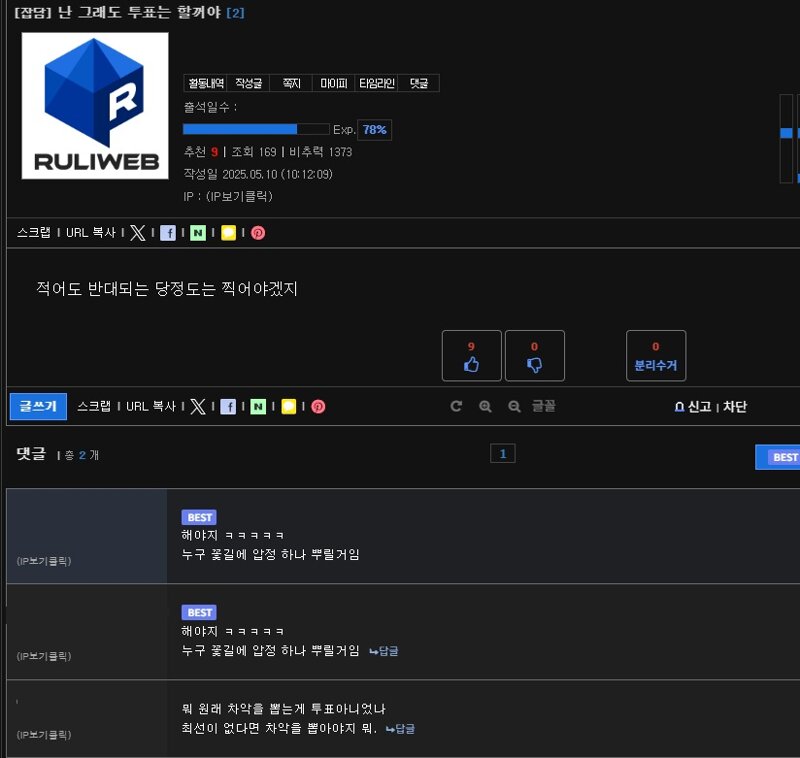Click upper URL 복사 link
Image resolution: width=800 pixels, height=758 pixels.
click(x=91, y=233)
